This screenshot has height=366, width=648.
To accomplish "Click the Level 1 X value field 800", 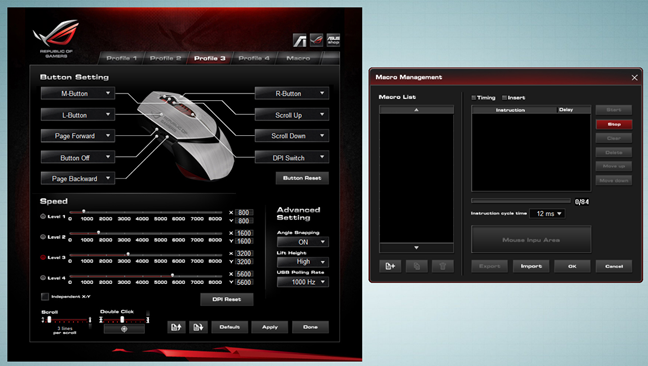I will 243,212.
